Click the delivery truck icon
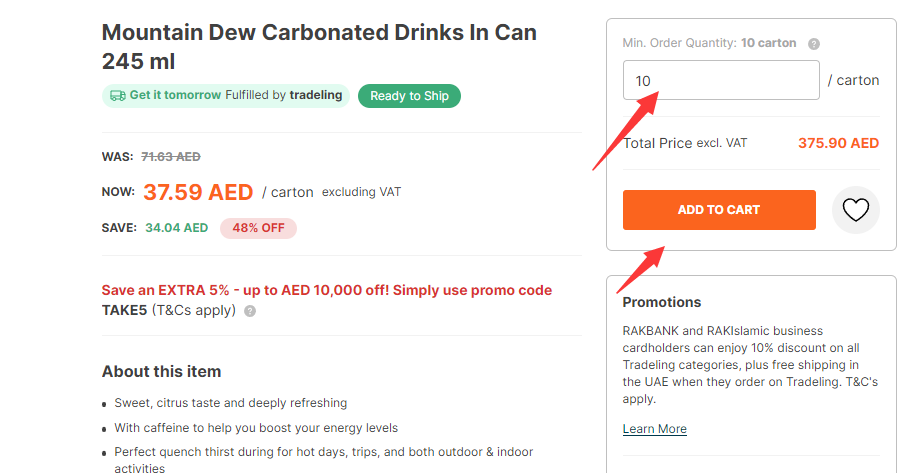 118,96
